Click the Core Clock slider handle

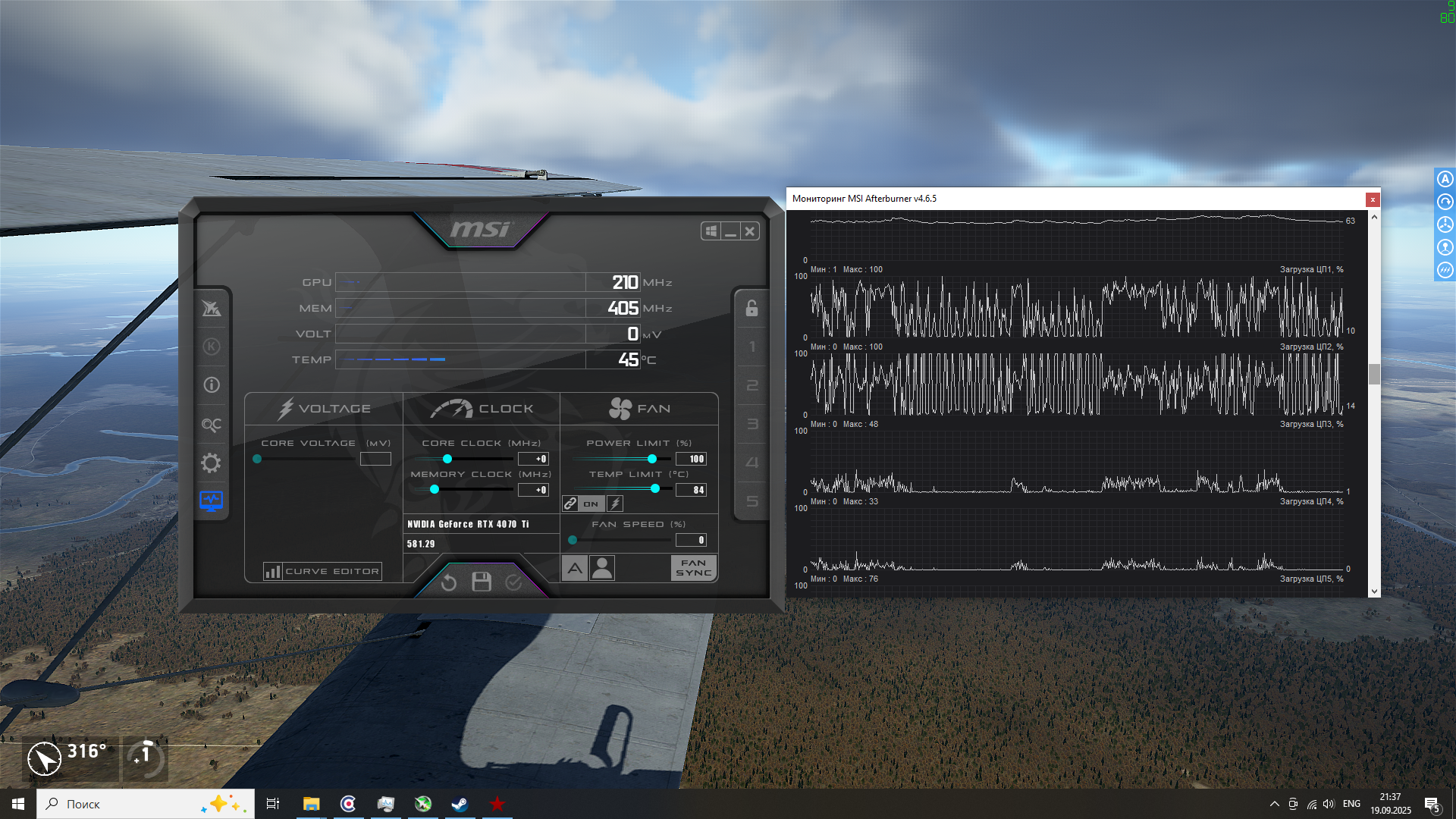point(447,459)
